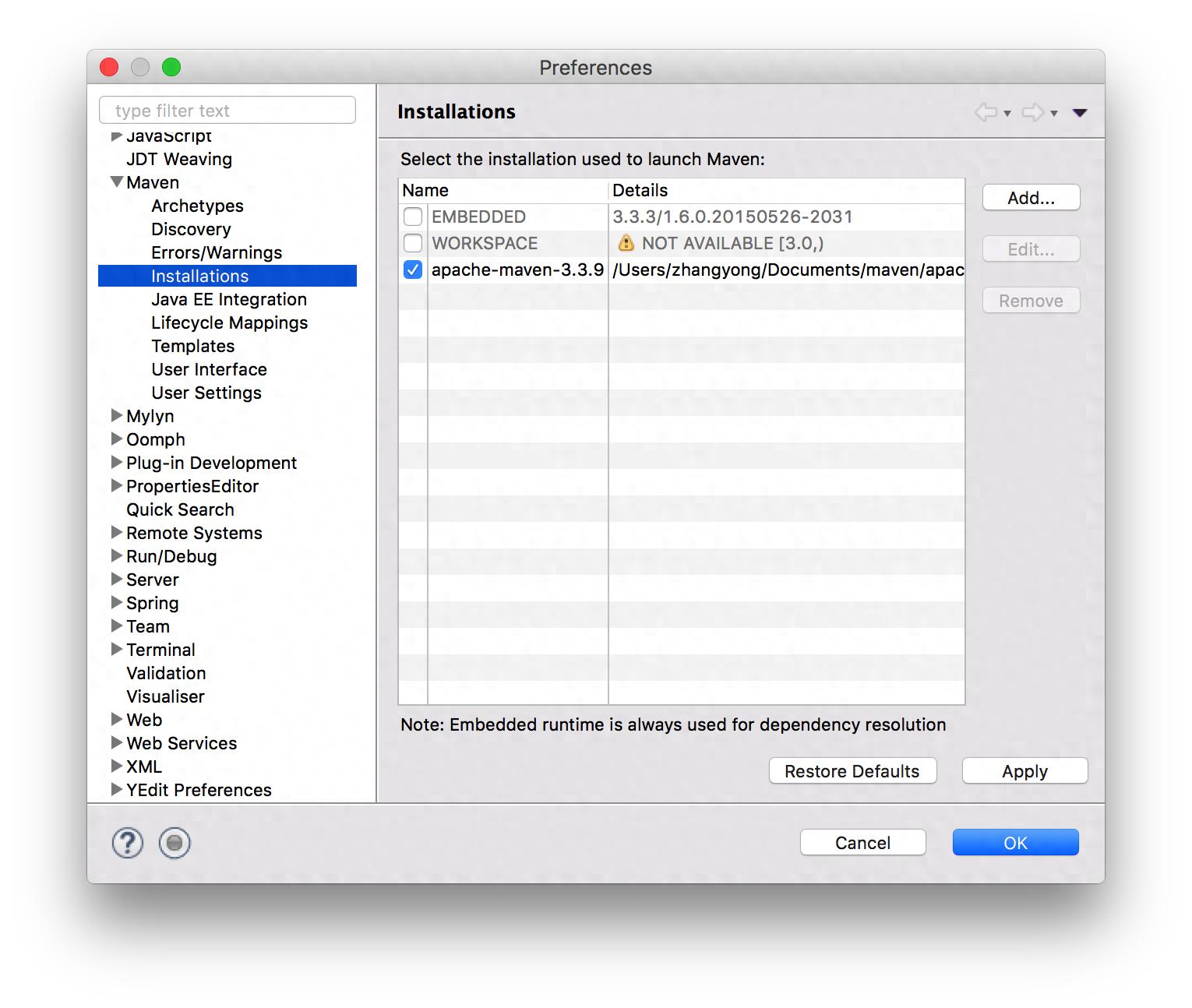Apply the Maven installation settings
This screenshot has height=1008, width=1192.
[1024, 771]
